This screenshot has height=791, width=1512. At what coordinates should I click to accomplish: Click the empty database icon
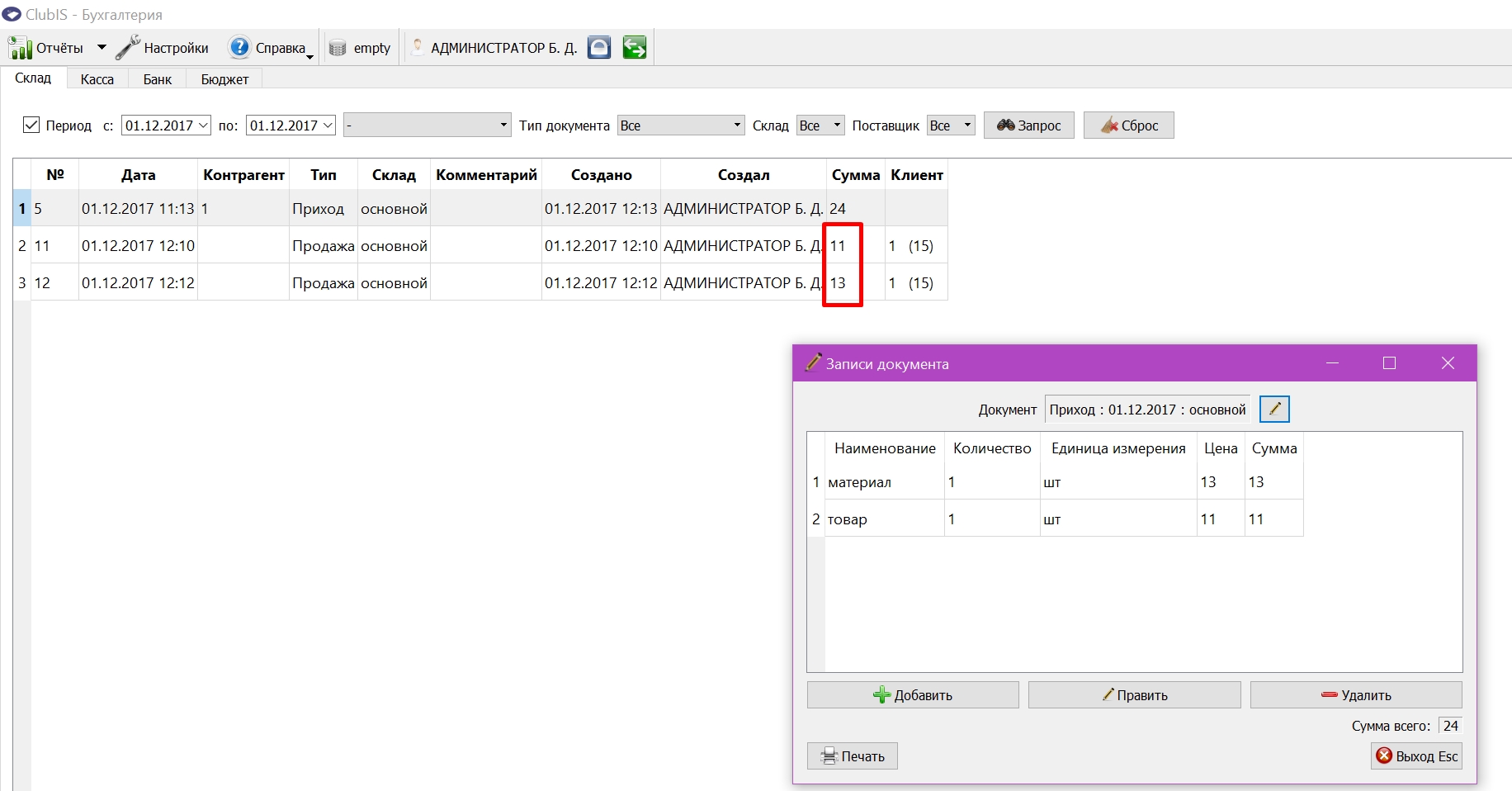pos(338,48)
